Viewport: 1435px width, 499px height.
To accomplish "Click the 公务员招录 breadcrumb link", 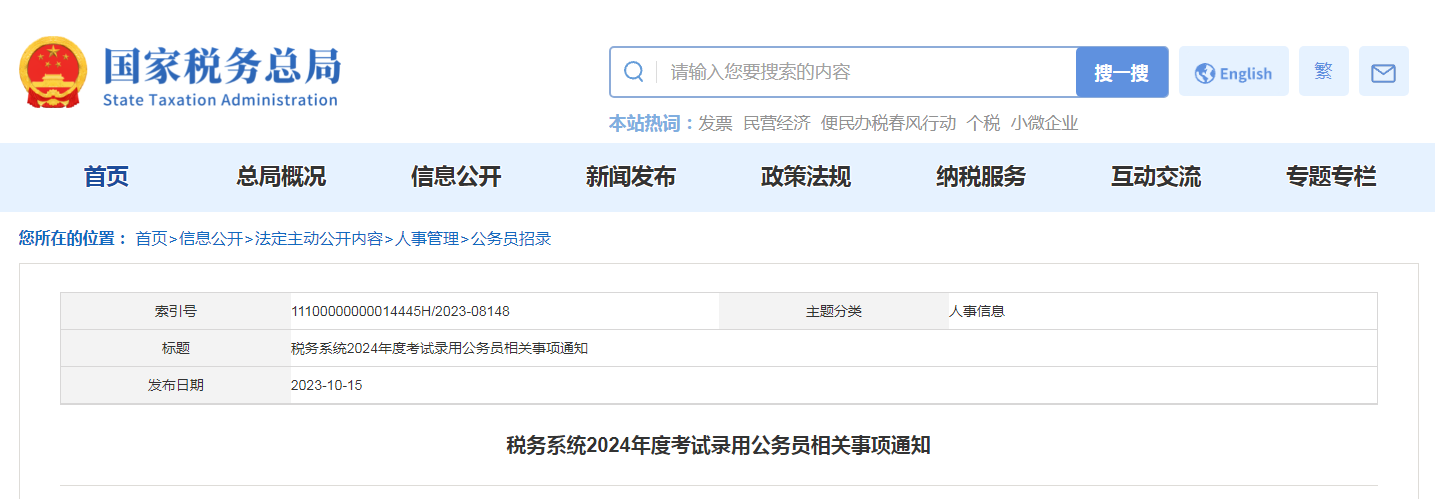I will pos(511,239).
